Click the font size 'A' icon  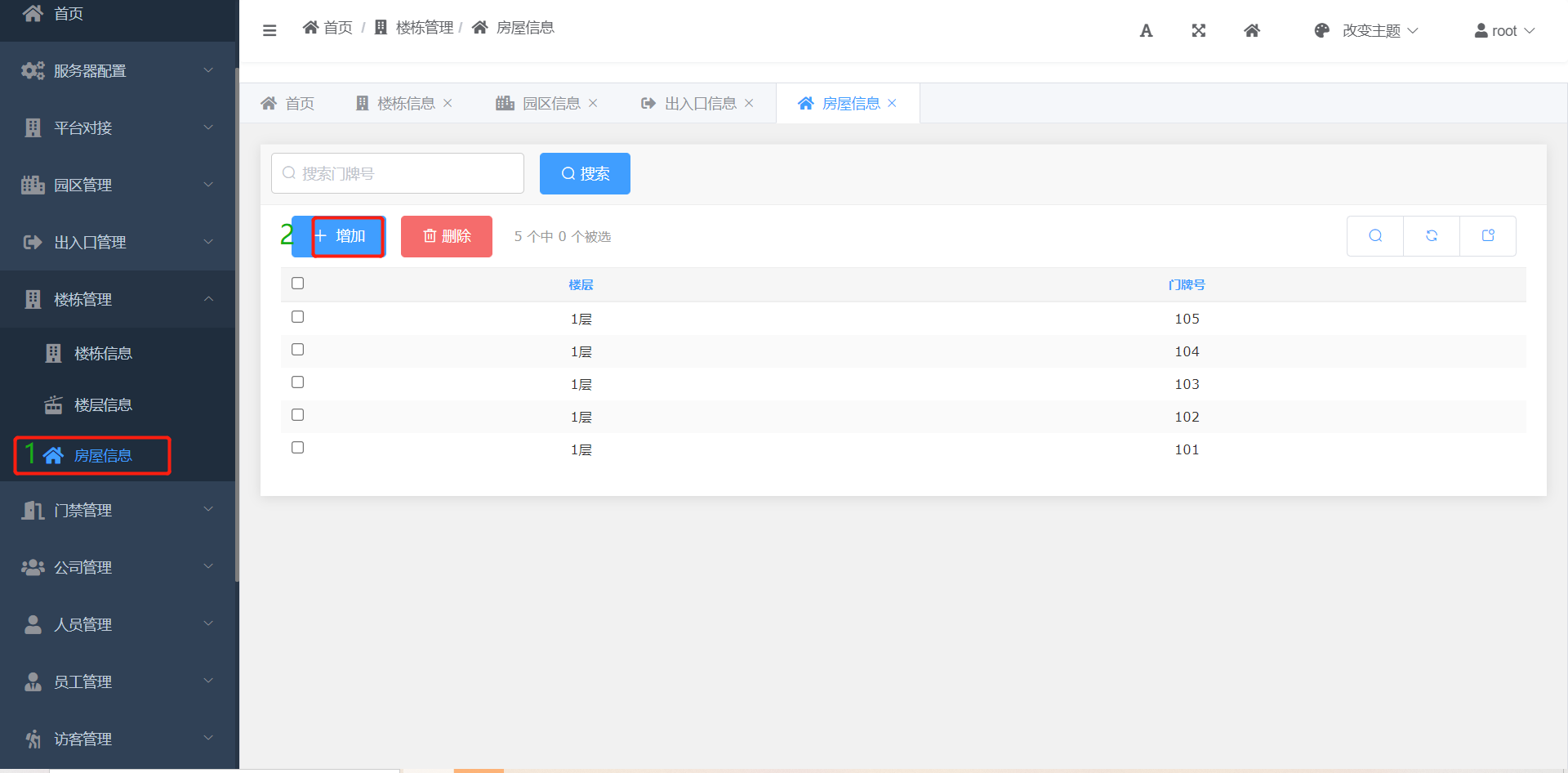pyautogui.click(x=1146, y=31)
